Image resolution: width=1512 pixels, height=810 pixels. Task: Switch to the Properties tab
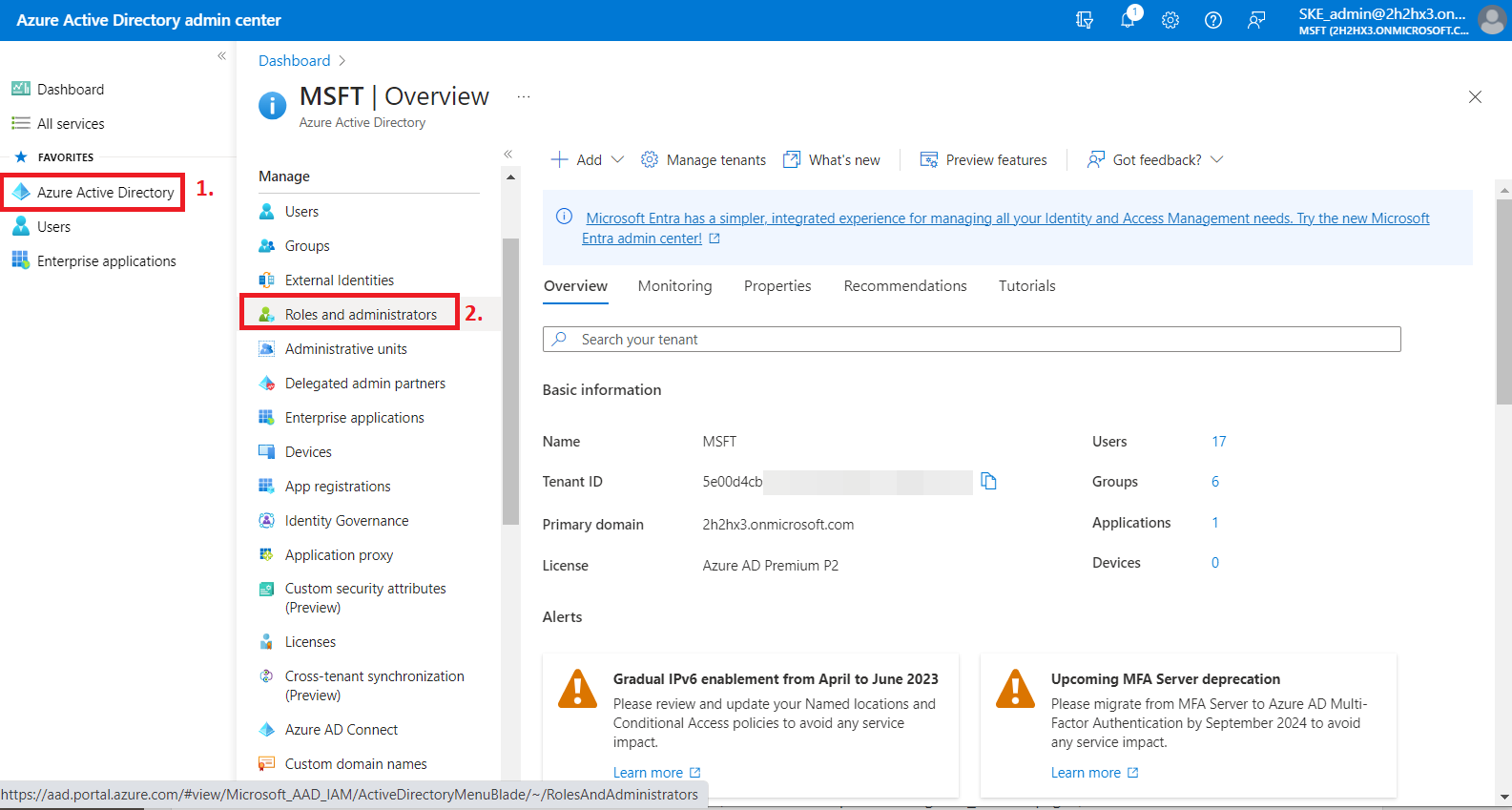777,286
